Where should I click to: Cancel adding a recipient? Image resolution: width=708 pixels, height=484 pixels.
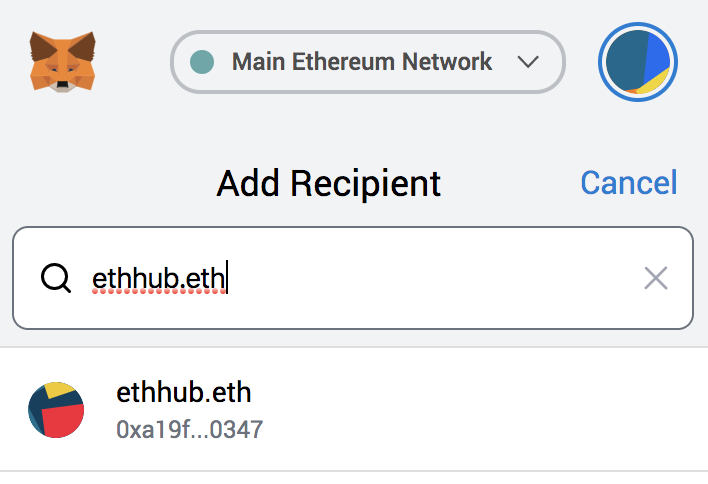point(629,183)
